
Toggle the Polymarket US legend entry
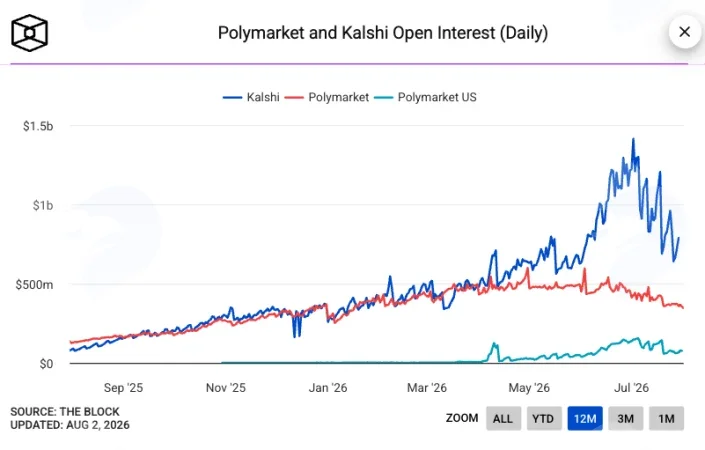[425, 97]
